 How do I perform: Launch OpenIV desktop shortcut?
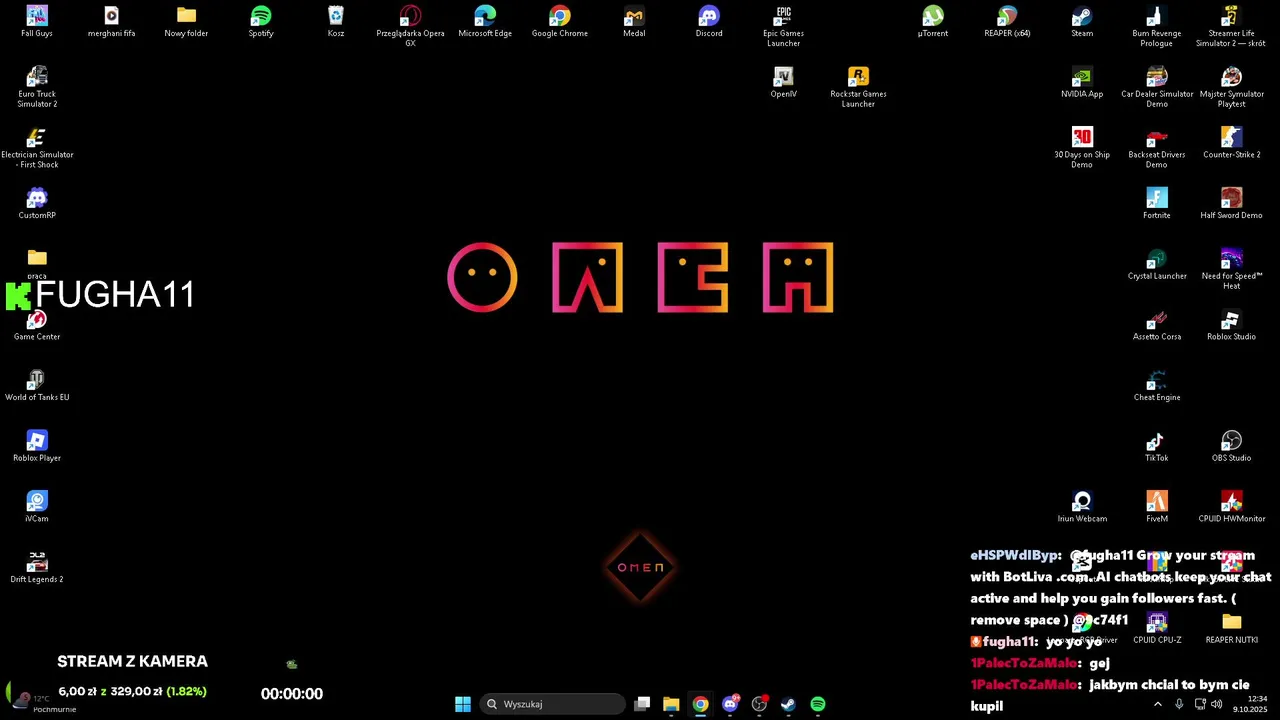click(784, 82)
